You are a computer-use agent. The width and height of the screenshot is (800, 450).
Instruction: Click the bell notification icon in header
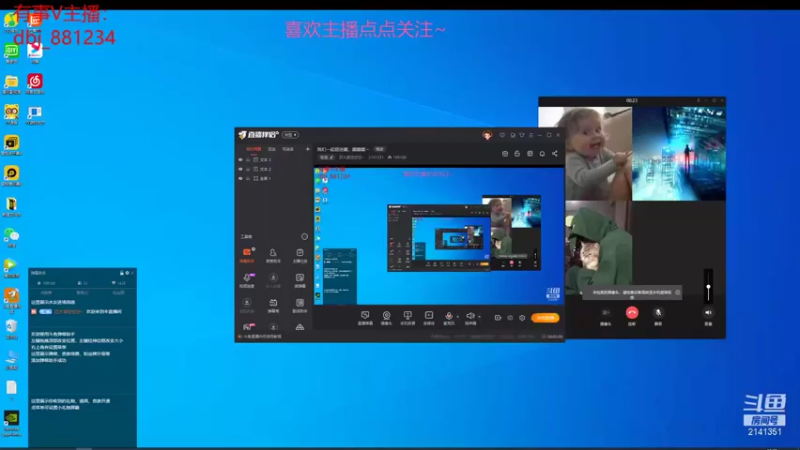click(x=542, y=154)
